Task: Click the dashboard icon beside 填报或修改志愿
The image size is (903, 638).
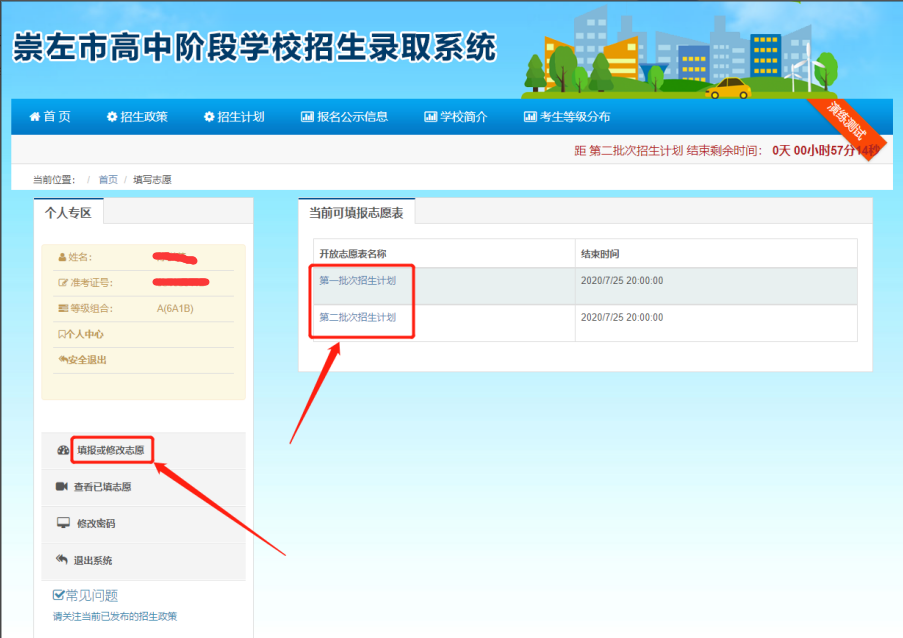Action: (63, 451)
